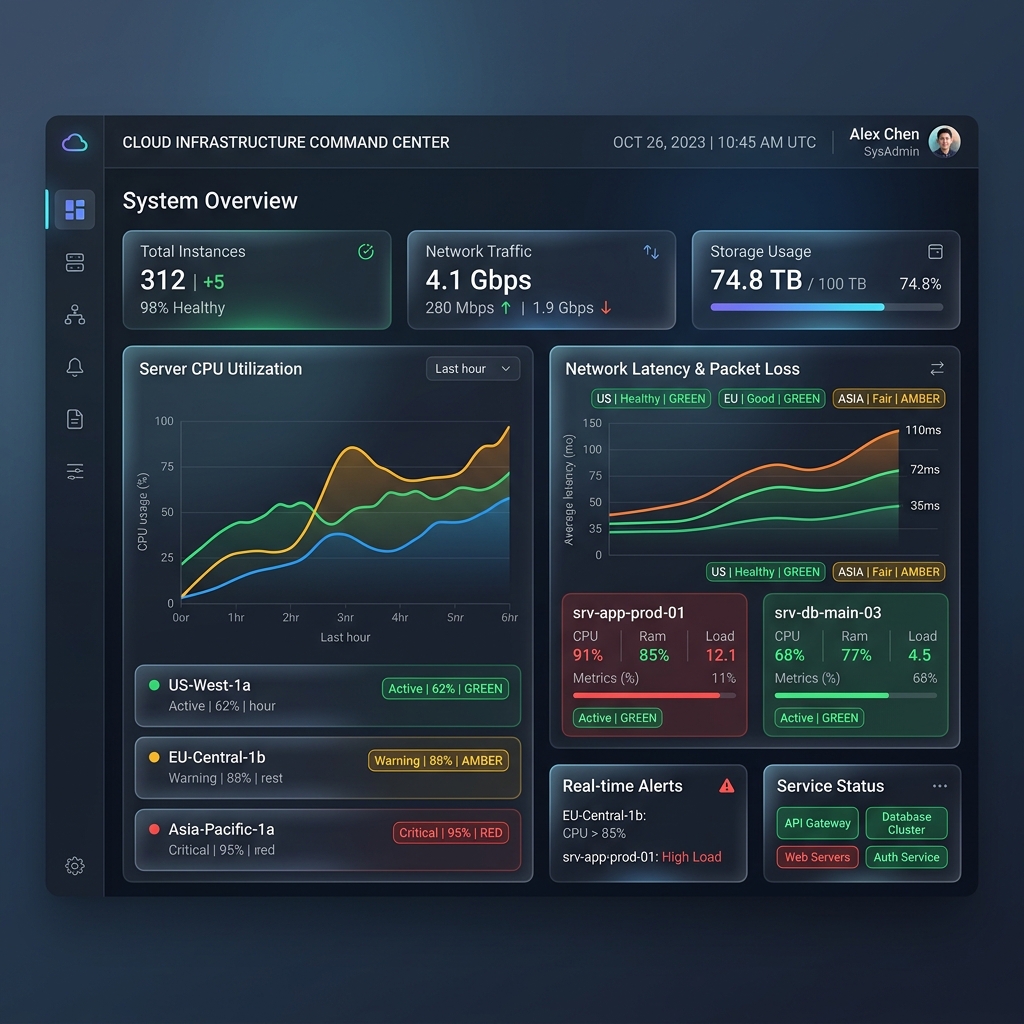The image size is (1024, 1024).
Task: Click Active GREEN badge on srv-app-prod-01
Action: click(617, 718)
